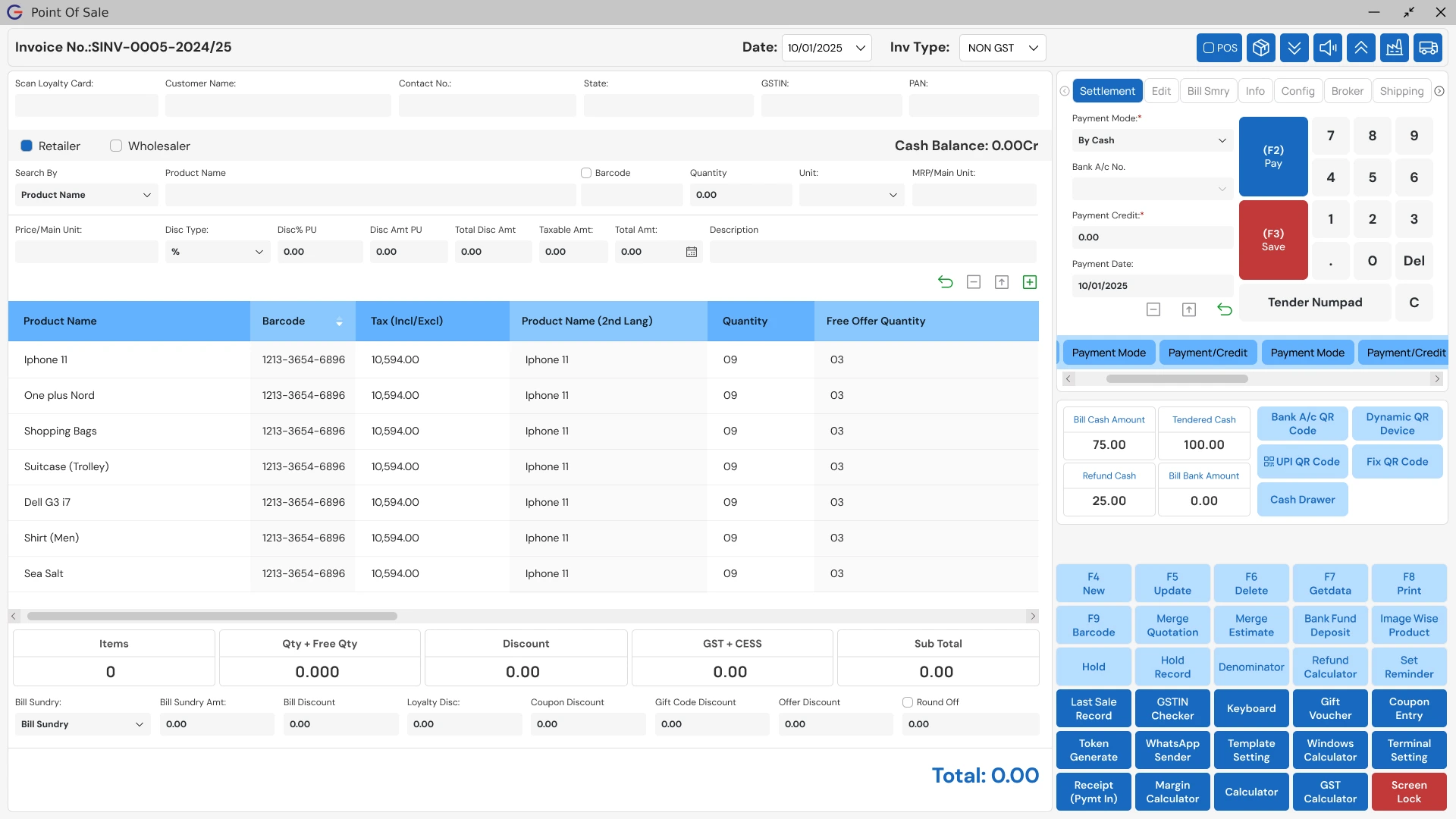Click the delivery truck icon
The width and height of the screenshot is (1456, 819).
coord(1427,48)
